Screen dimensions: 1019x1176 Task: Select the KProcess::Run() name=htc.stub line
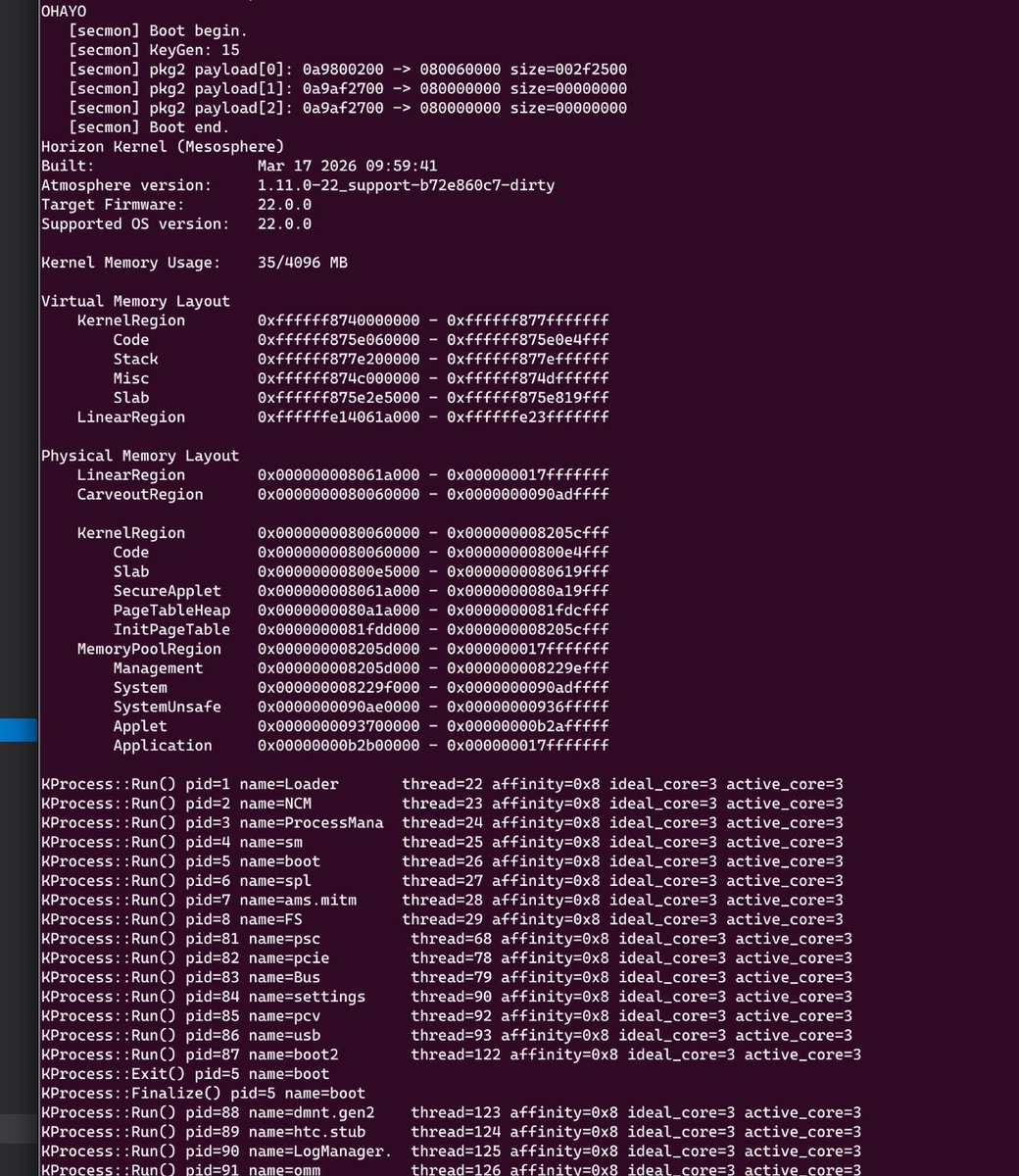pos(452,1131)
